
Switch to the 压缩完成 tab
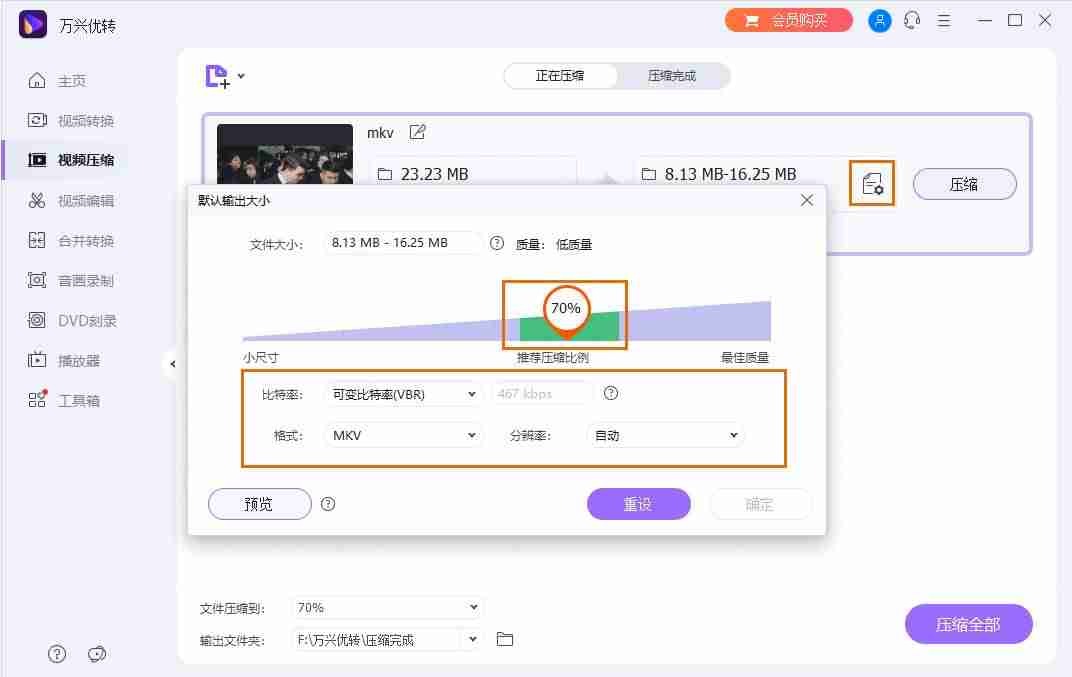pyautogui.click(x=672, y=76)
